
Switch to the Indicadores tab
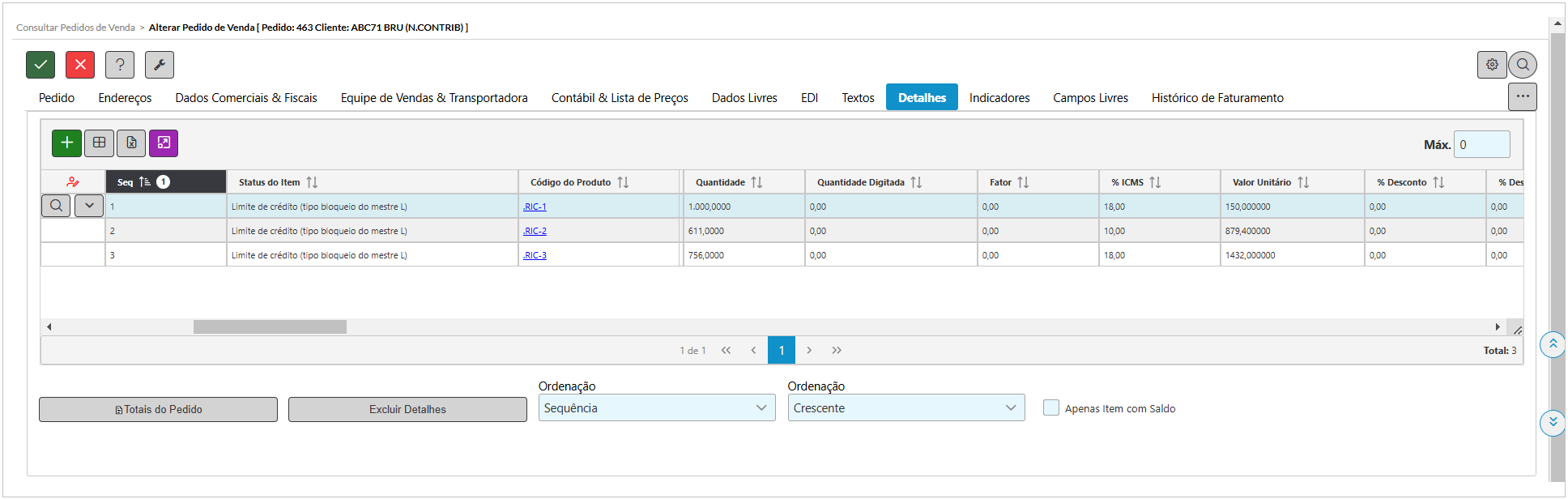click(x=999, y=98)
